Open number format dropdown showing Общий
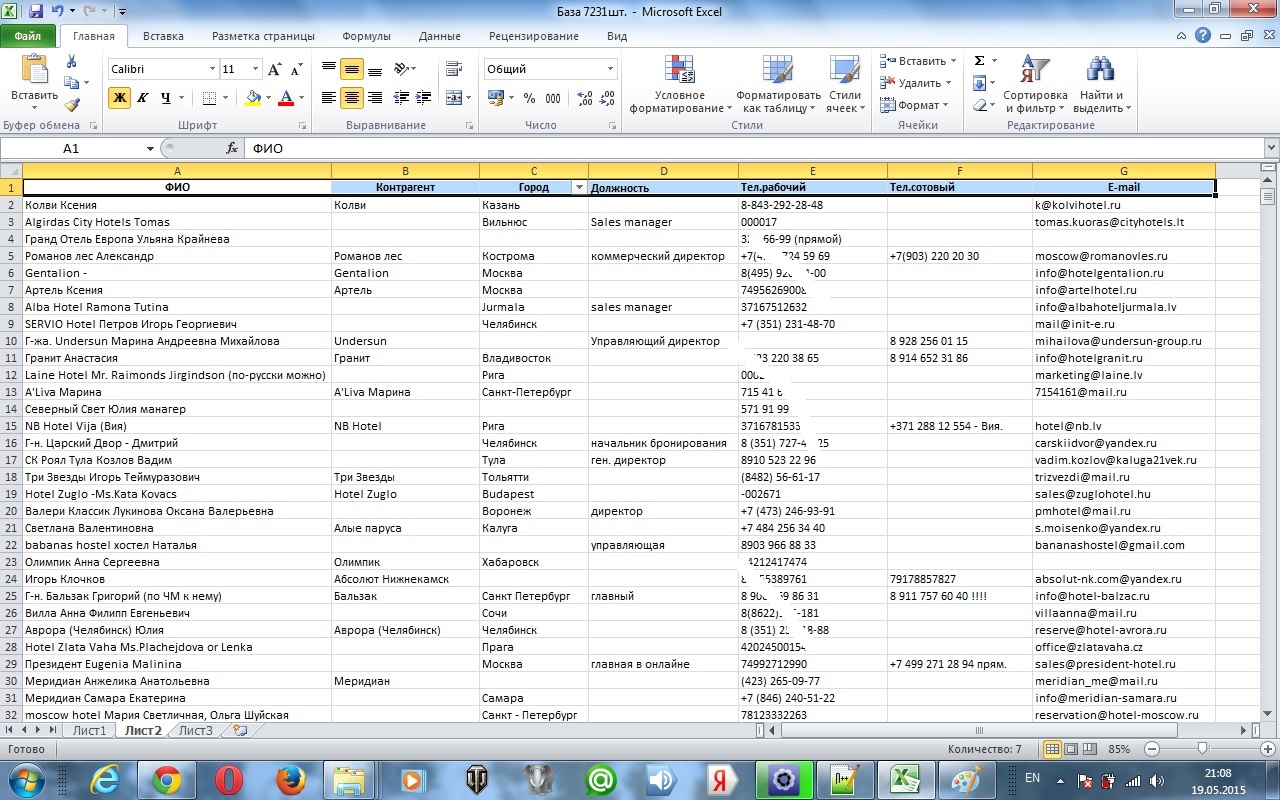The image size is (1280, 800). [610, 69]
